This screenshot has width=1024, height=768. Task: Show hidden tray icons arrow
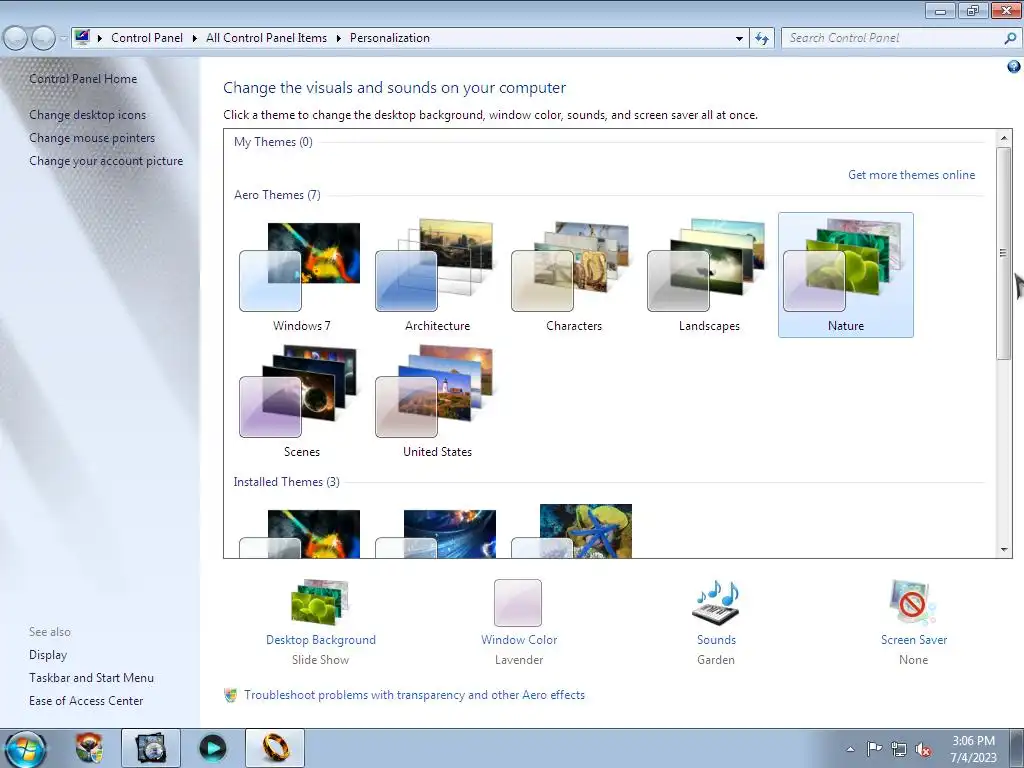coord(850,749)
